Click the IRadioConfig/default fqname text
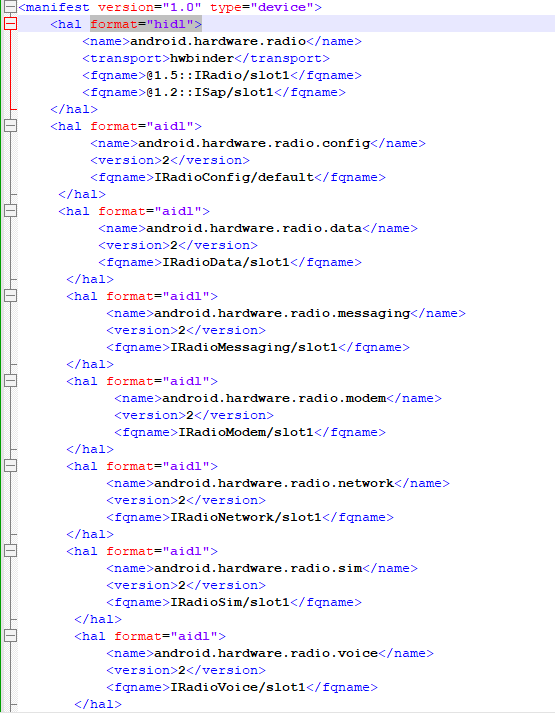The image size is (555, 713). point(234,177)
